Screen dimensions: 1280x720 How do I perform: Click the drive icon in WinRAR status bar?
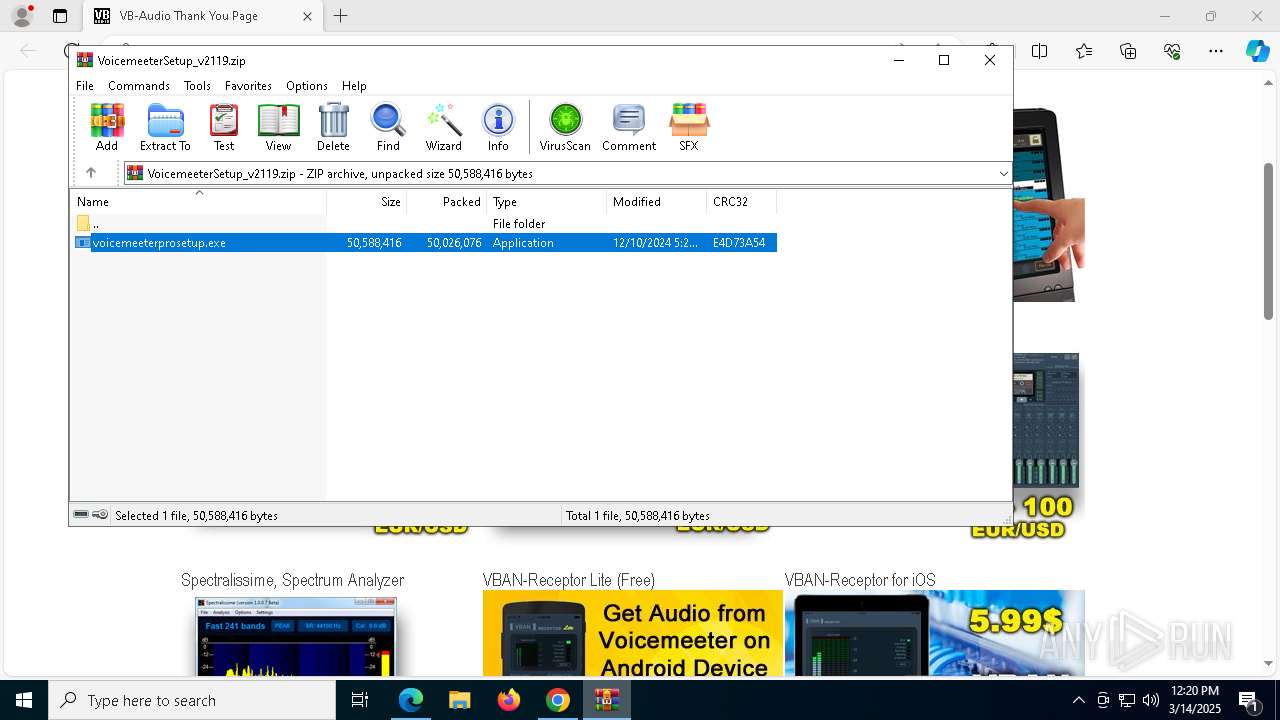click(81, 515)
